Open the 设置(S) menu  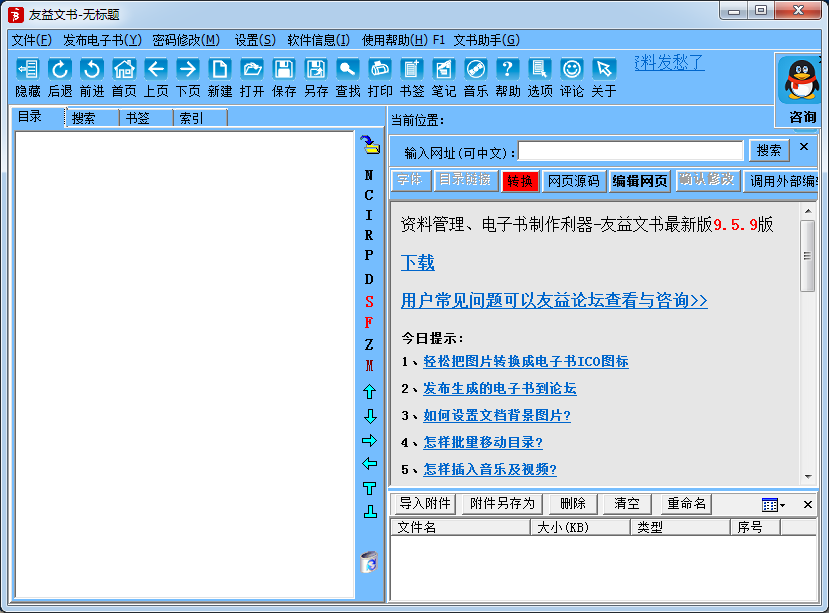[255, 40]
